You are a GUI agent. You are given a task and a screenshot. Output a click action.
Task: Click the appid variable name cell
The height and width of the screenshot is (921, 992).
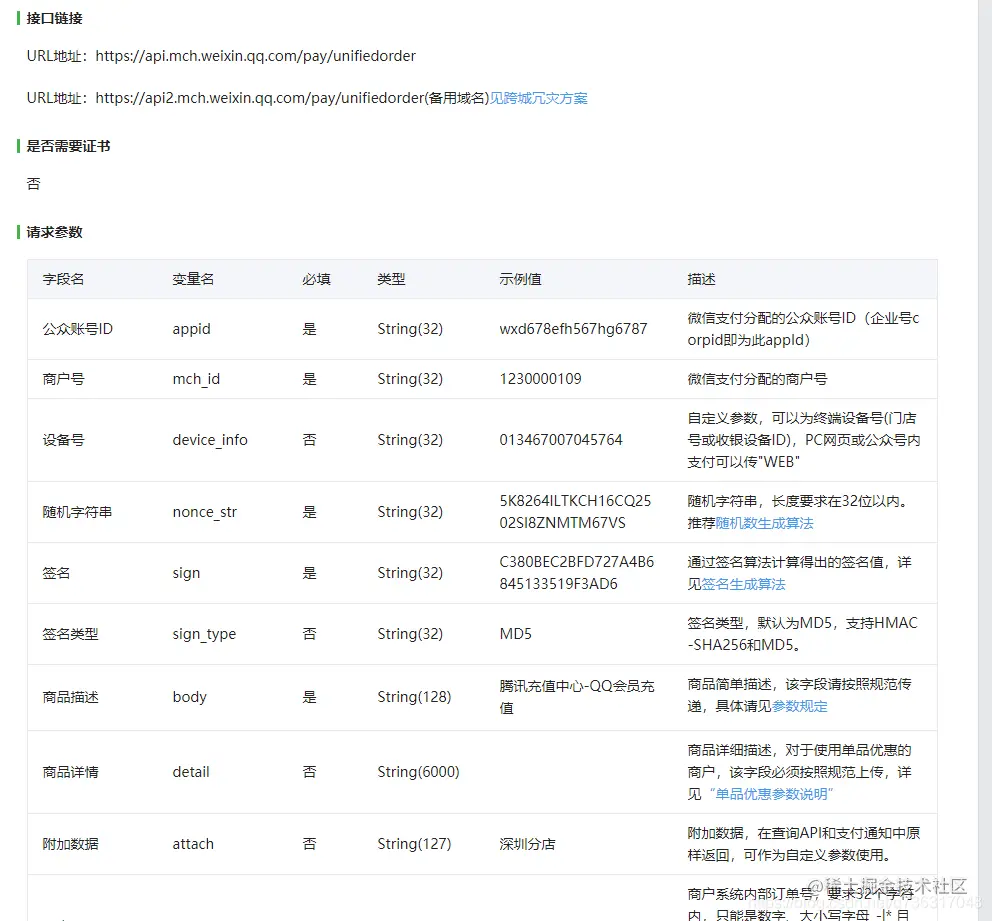pos(190,328)
